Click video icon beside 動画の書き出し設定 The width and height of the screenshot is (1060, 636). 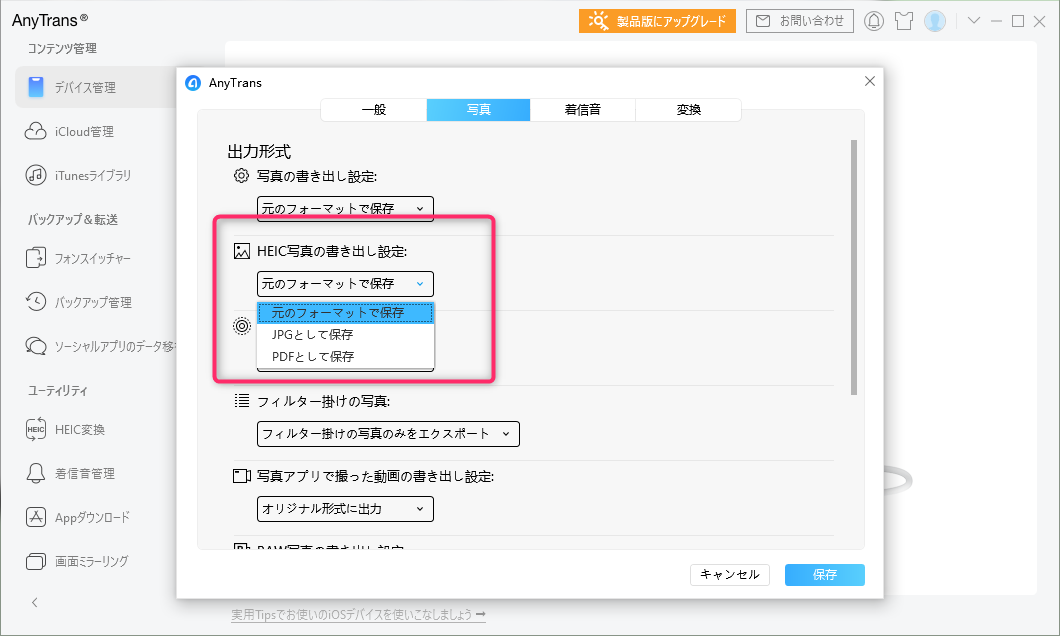pos(241,476)
